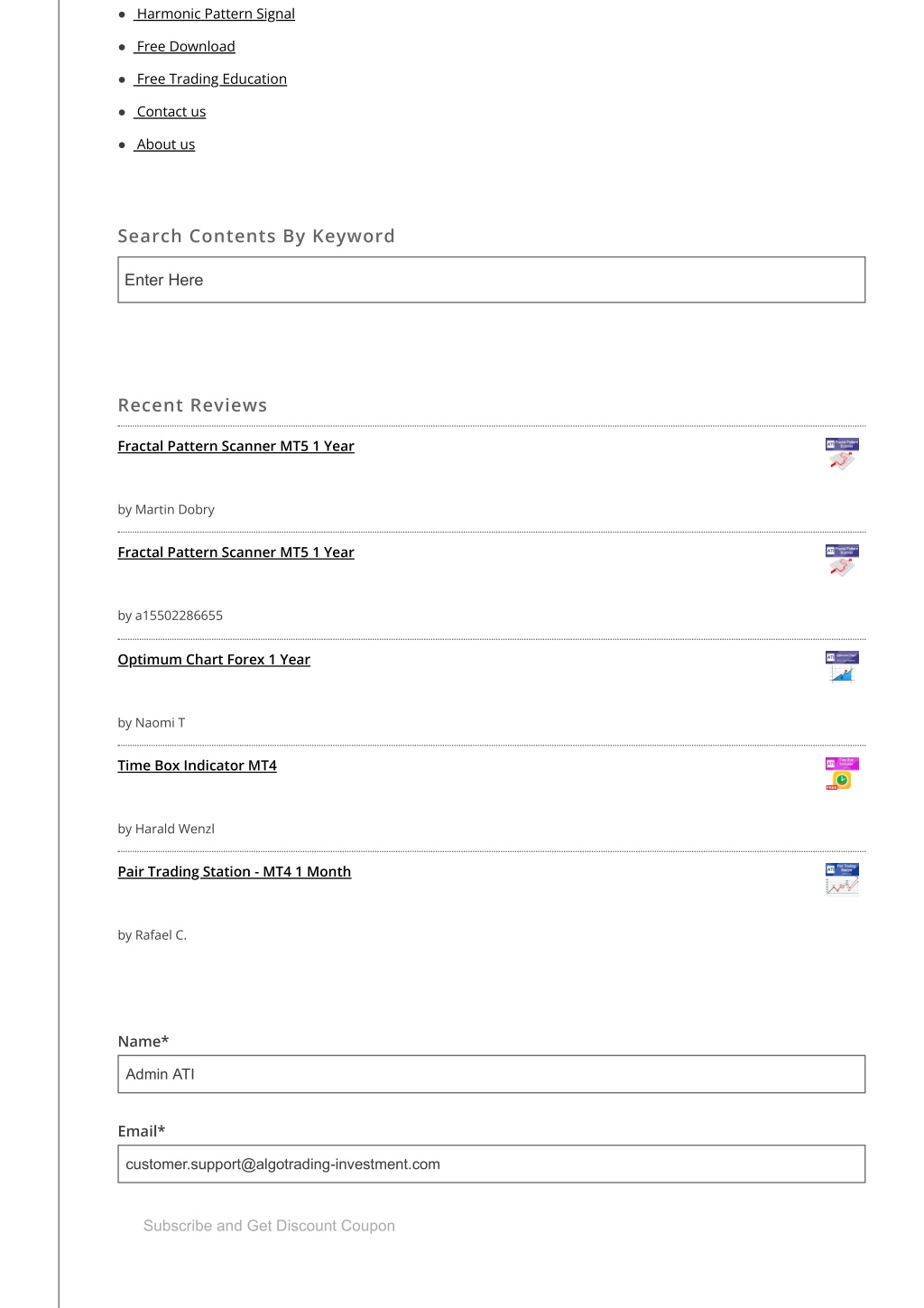The height and width of the screenshot is (1308, 924).
Task: Open Optimum Chart Forex 1 Year link
Action: point(214,660)
